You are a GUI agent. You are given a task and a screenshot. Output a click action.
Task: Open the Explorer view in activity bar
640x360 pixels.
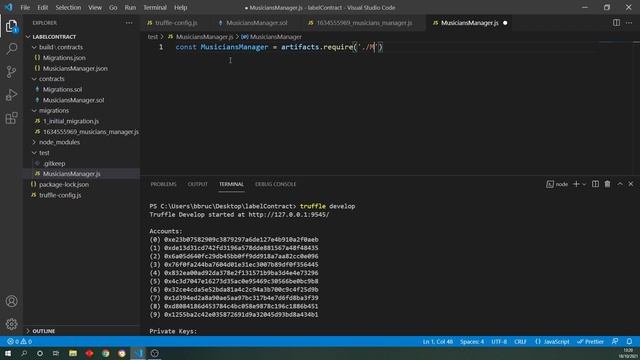coord(11,26)
